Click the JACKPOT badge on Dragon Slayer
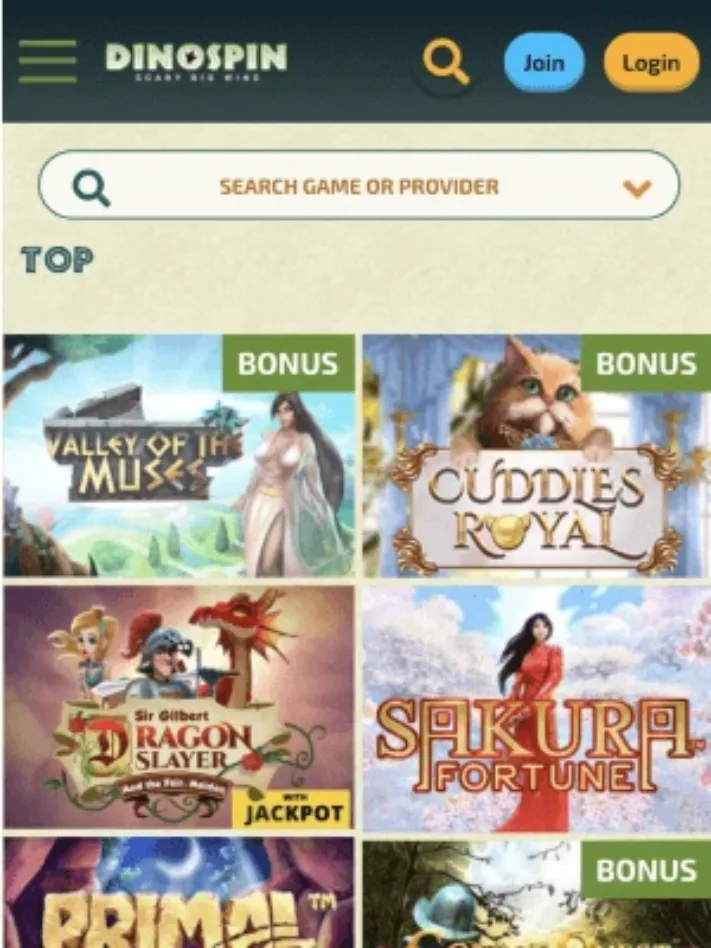 click(x=291, y=809)
